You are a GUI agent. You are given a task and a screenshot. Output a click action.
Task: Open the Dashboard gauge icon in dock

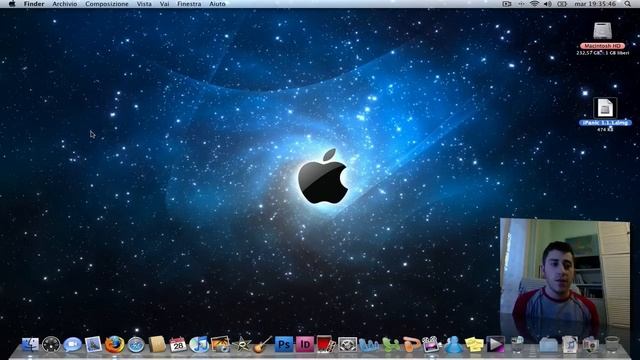51,344
